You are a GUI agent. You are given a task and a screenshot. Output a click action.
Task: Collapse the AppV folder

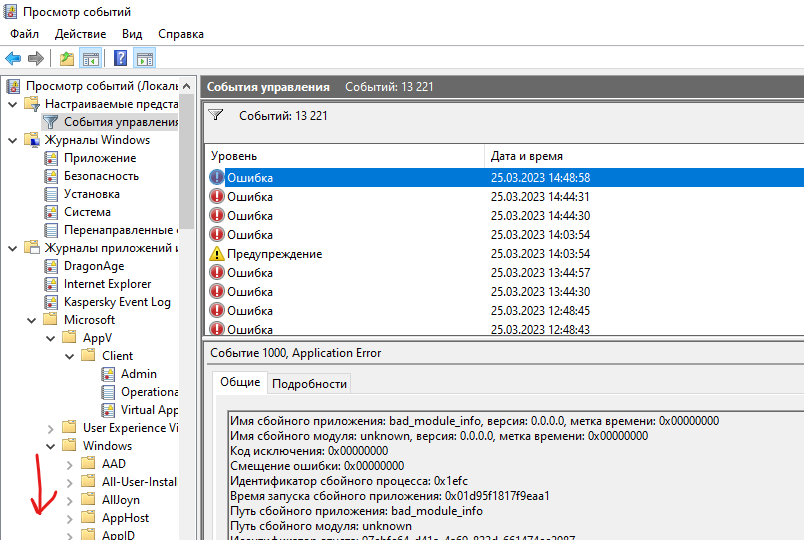pyautogui.click(x=51, y=338)
